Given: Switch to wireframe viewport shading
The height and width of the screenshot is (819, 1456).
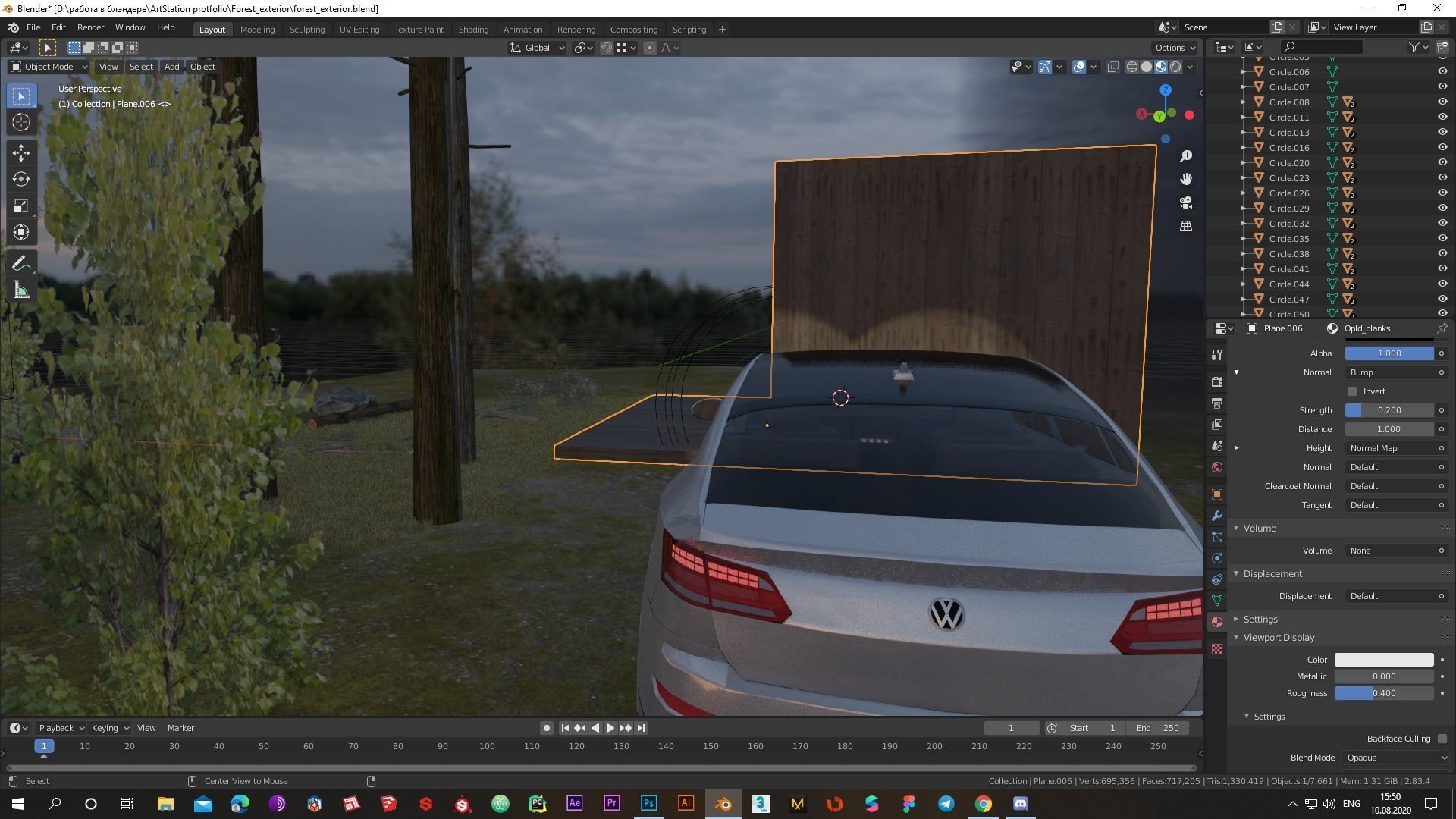Looking at the screenshot, I should (x=1132, y=67).
